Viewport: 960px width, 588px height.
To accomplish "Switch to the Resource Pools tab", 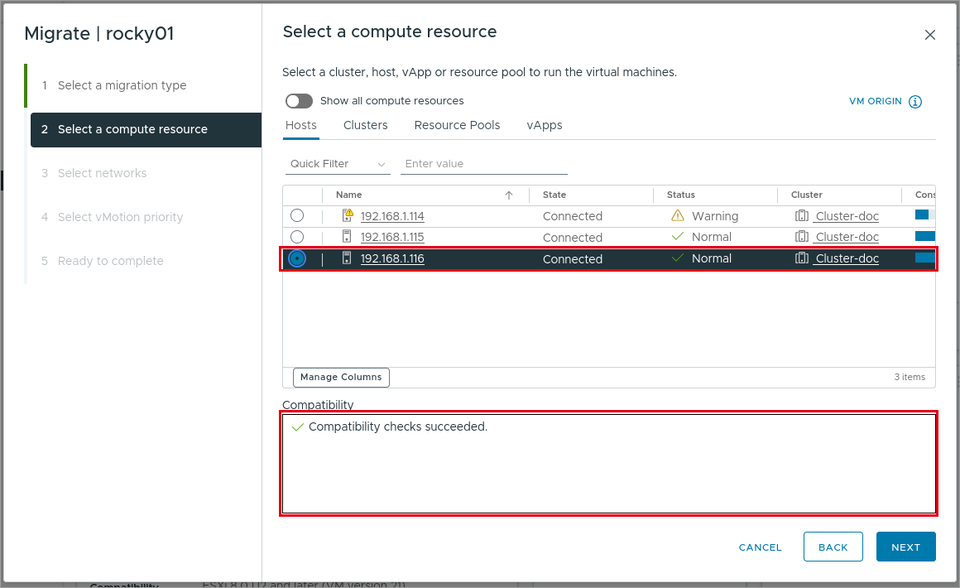I will 457,125.
